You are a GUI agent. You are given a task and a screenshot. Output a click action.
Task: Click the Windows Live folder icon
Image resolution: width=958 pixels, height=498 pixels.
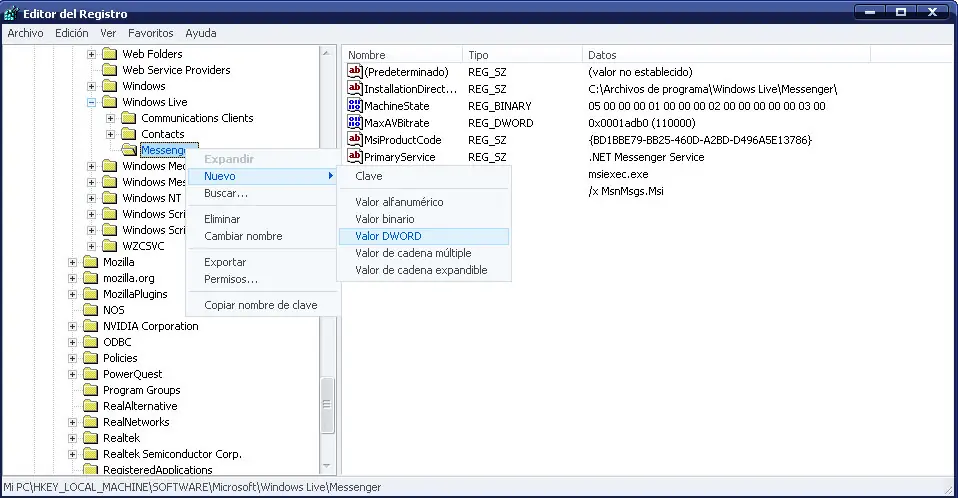(109, 102)
